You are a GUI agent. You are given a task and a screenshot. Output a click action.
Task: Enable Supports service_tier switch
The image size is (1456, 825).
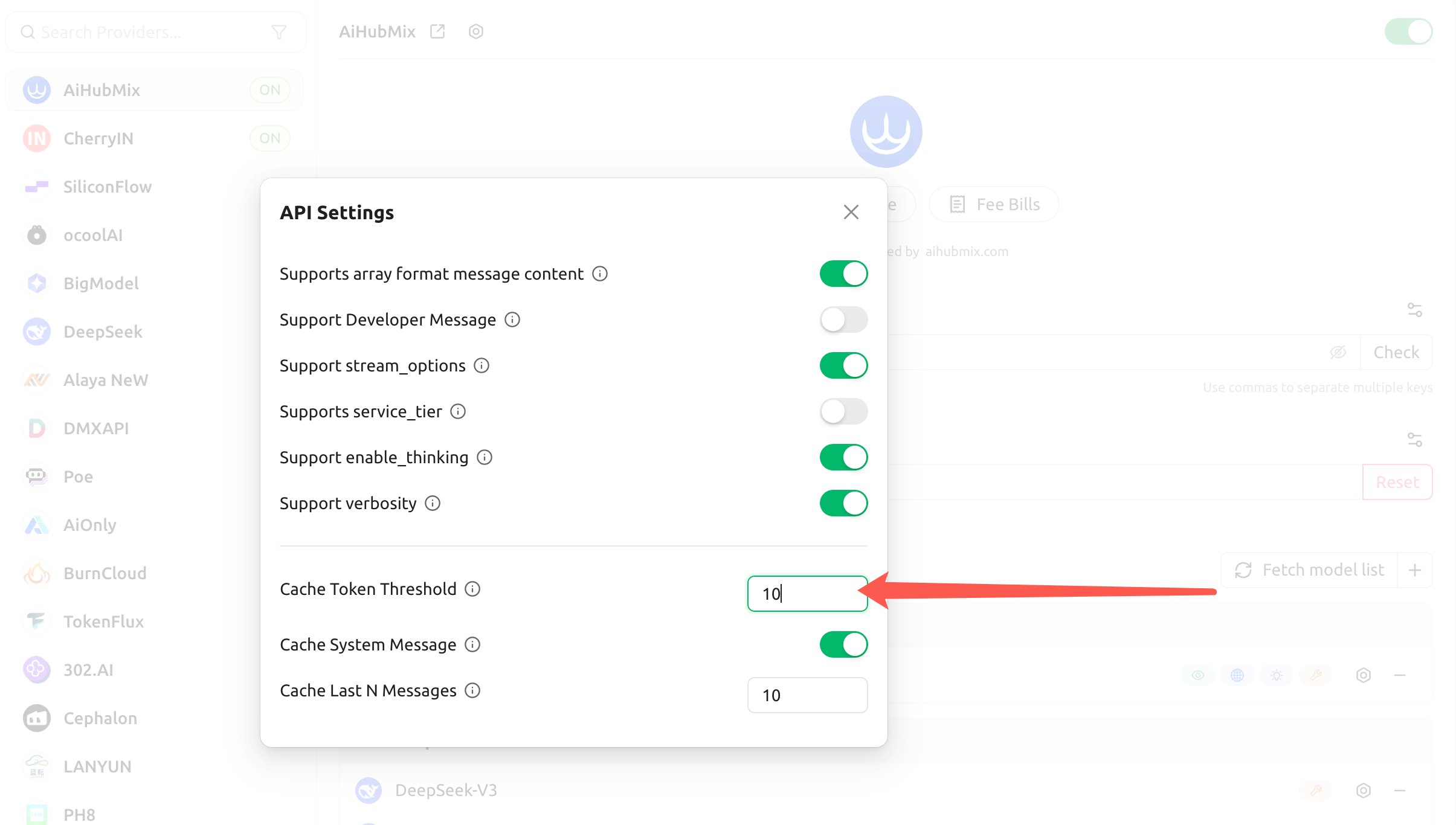point(843,411)
